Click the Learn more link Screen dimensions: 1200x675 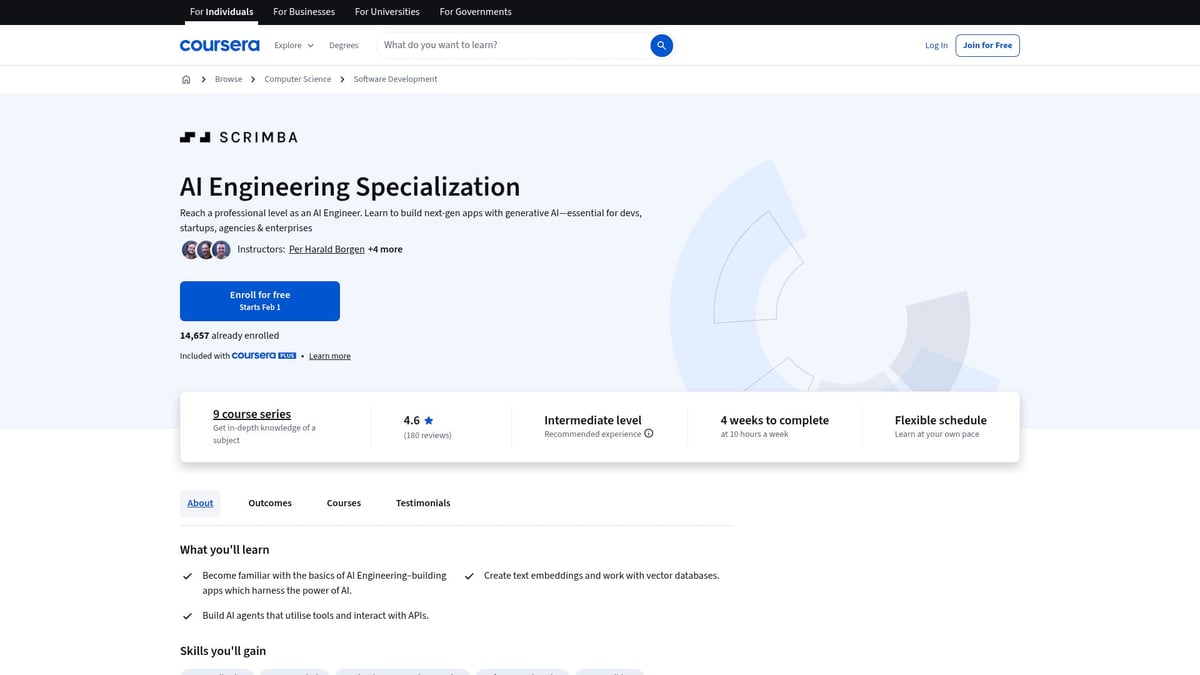pyautogui.click(x=330, y=356)
